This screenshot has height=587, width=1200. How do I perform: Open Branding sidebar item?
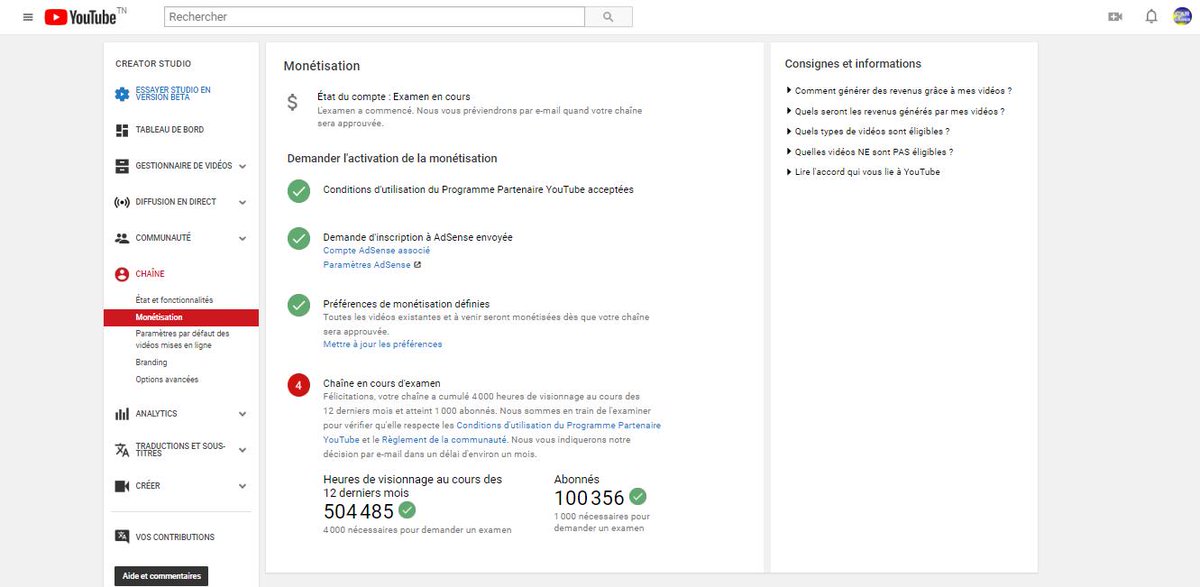(x=151, y=362)
